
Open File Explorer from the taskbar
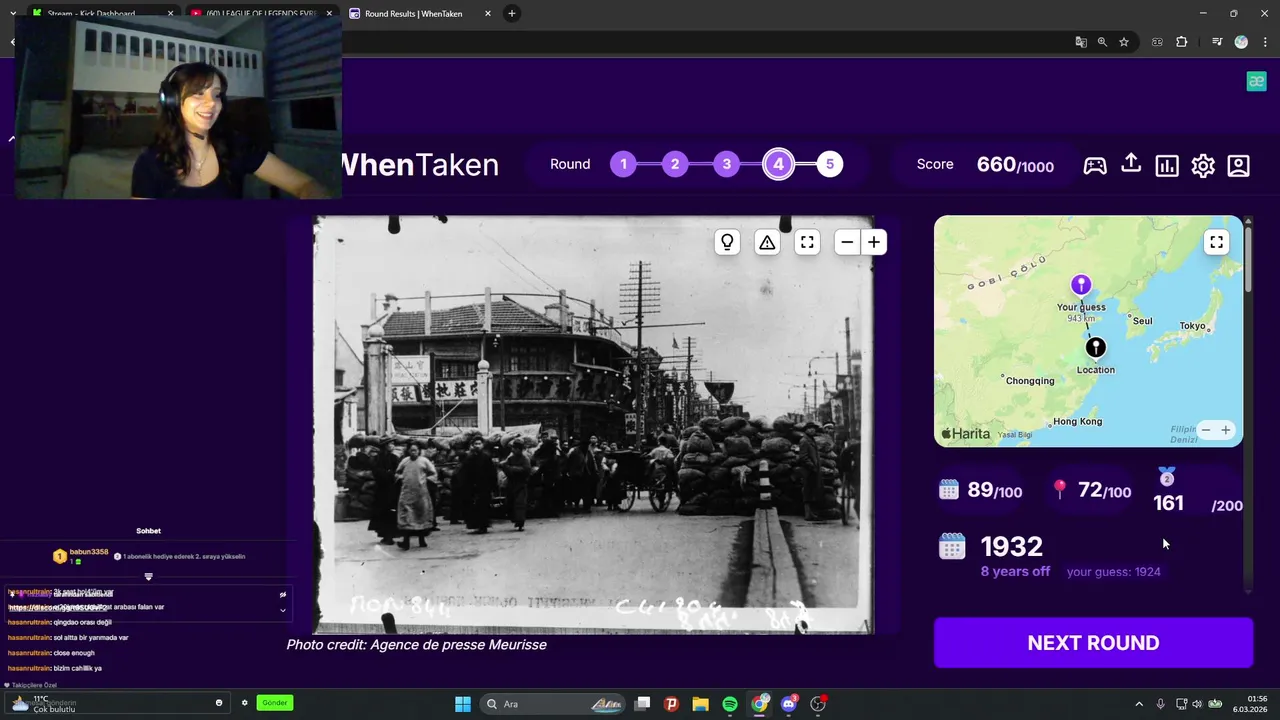tap(700, 704)
